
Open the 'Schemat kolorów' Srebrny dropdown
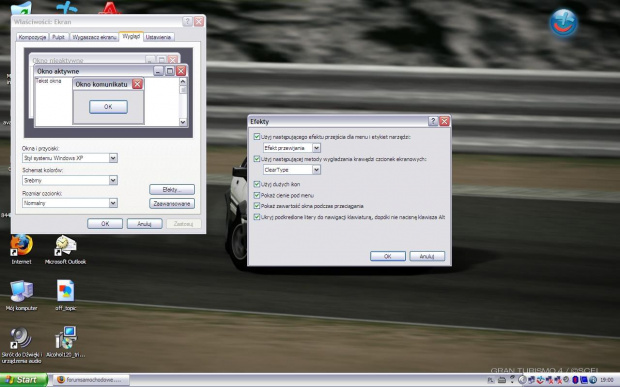pos(113,180)
